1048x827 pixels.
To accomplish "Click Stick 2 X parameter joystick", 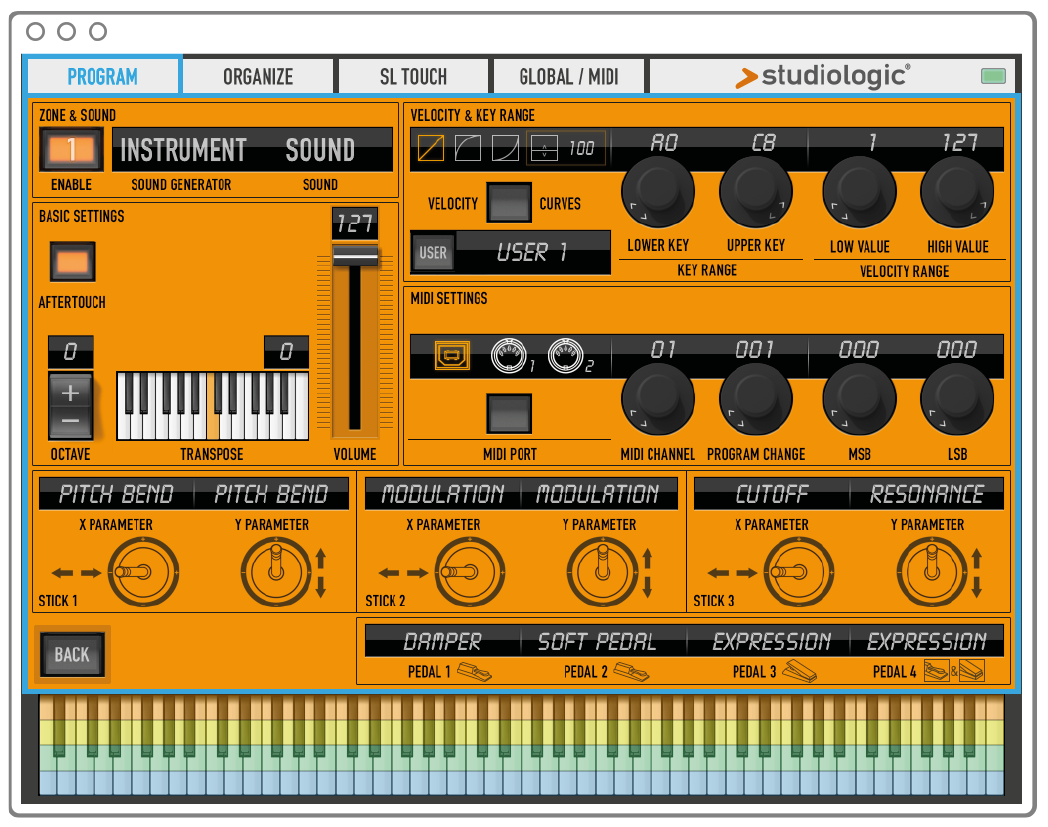I will click(469, 572).
